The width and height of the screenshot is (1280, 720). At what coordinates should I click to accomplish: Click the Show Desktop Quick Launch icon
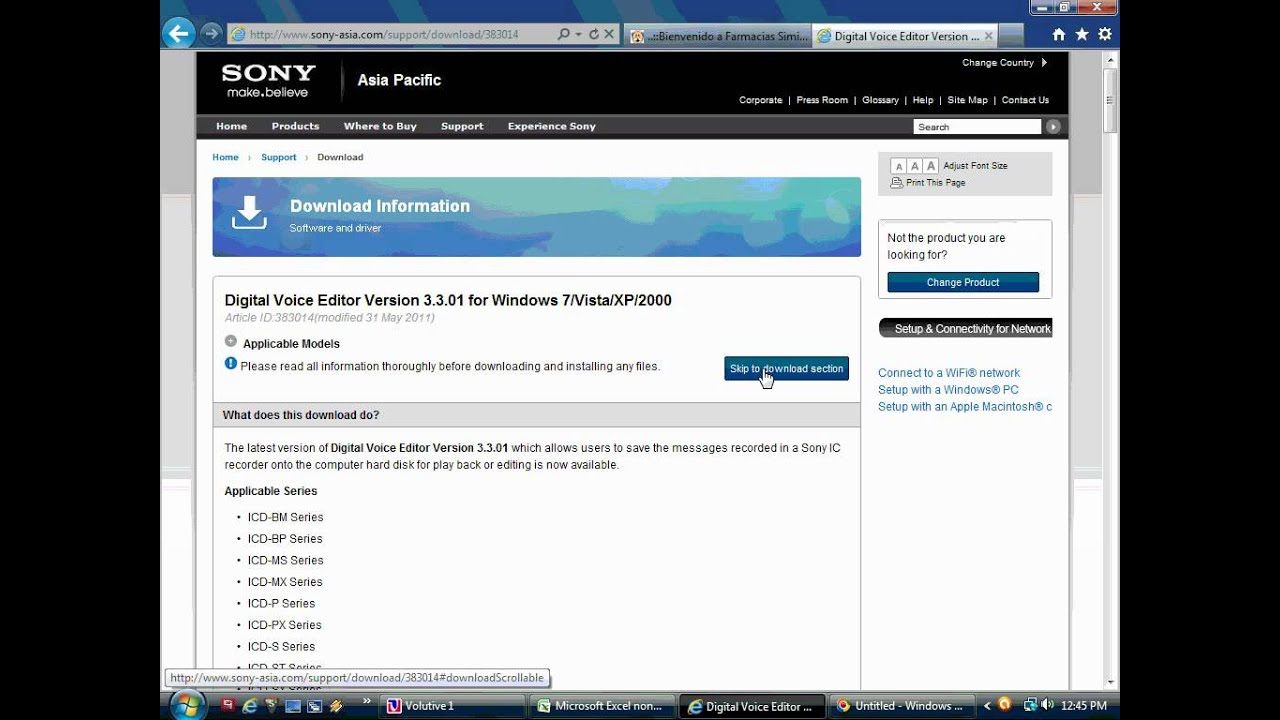pyautogui.click(x=293, y=706)
